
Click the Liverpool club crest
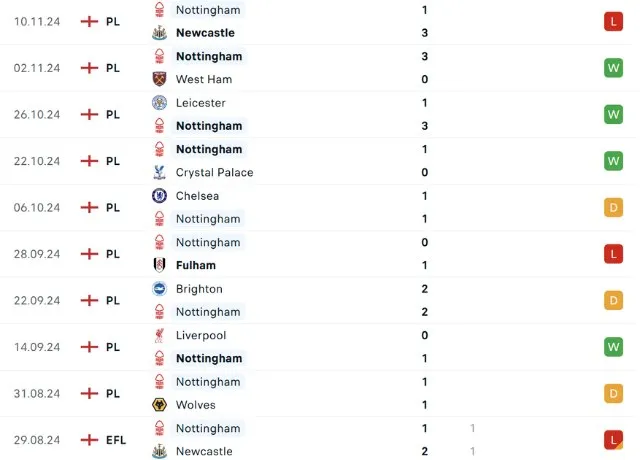coord(158,335)
